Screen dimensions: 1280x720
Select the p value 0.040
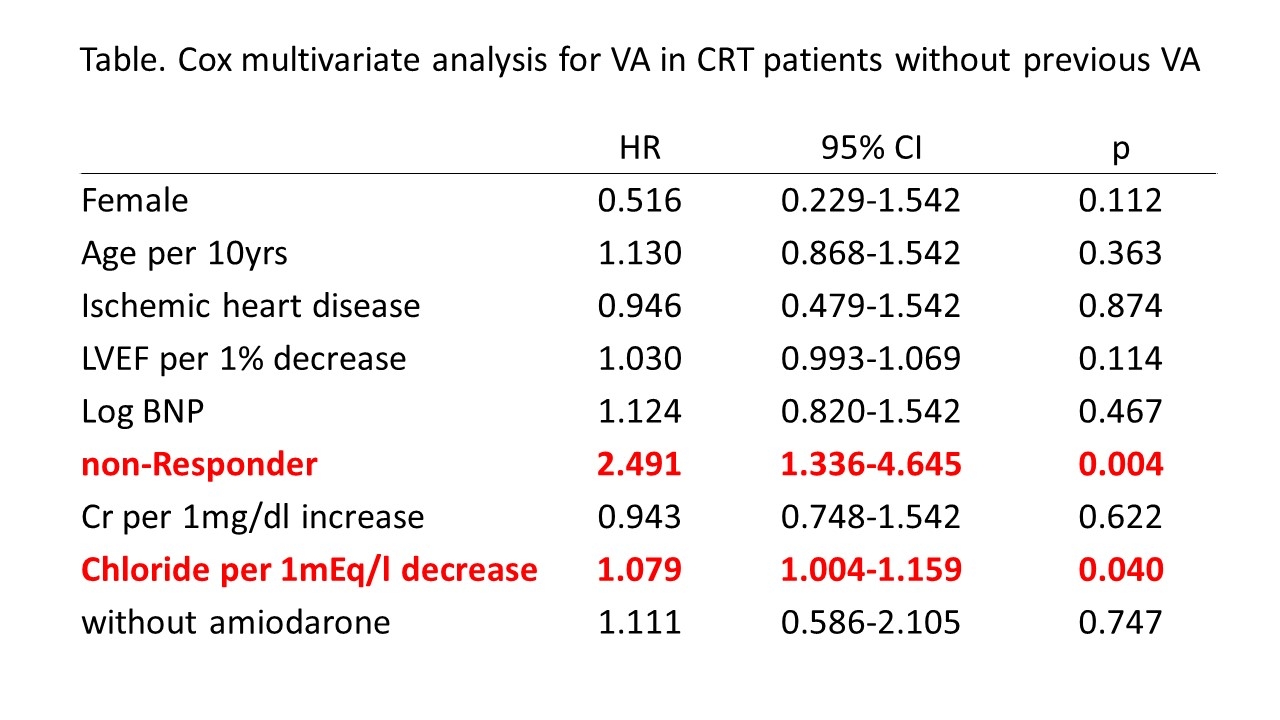click(x=1121, y=569)
